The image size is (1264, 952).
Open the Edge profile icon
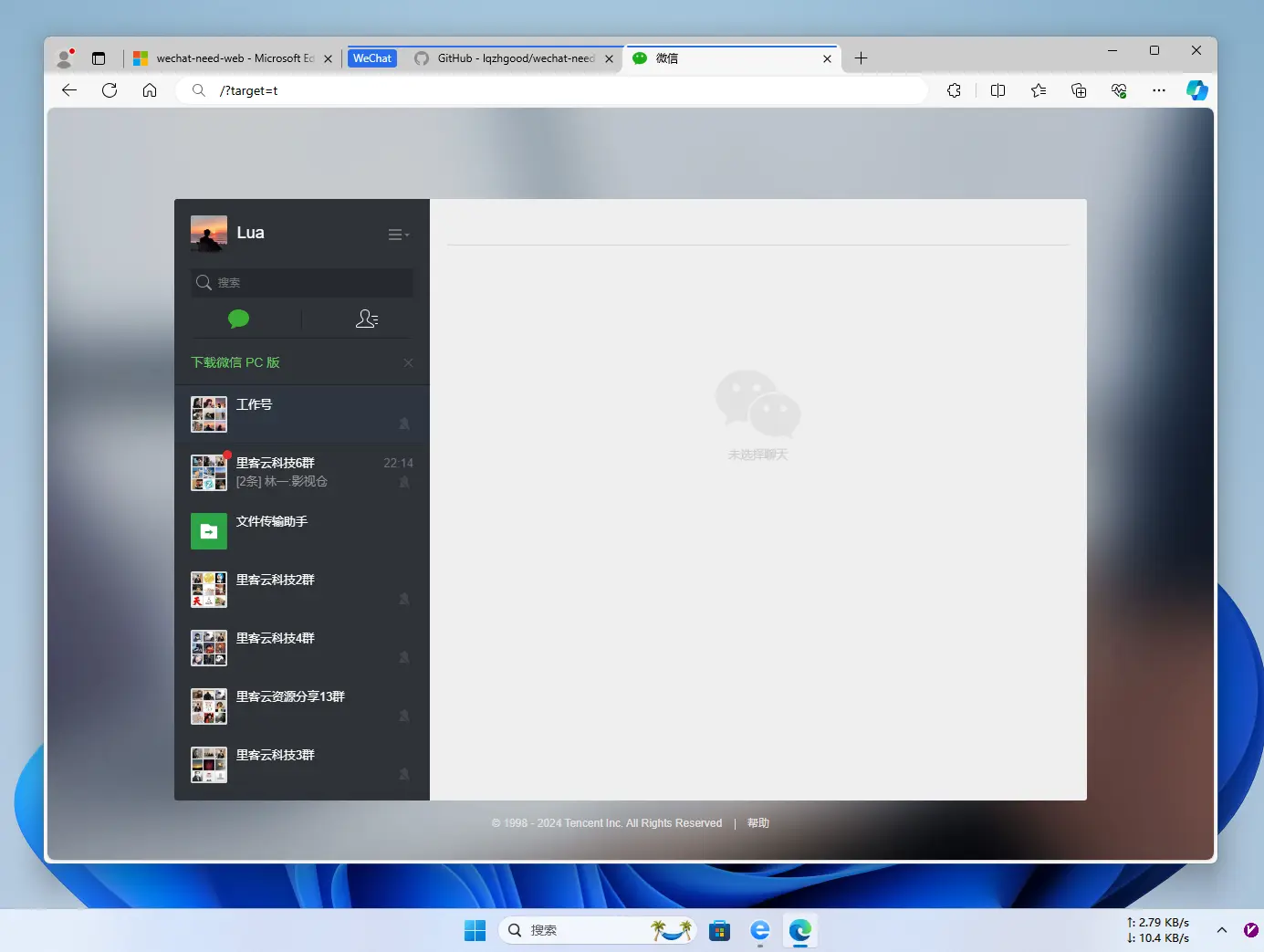click(x=65, y=58)
